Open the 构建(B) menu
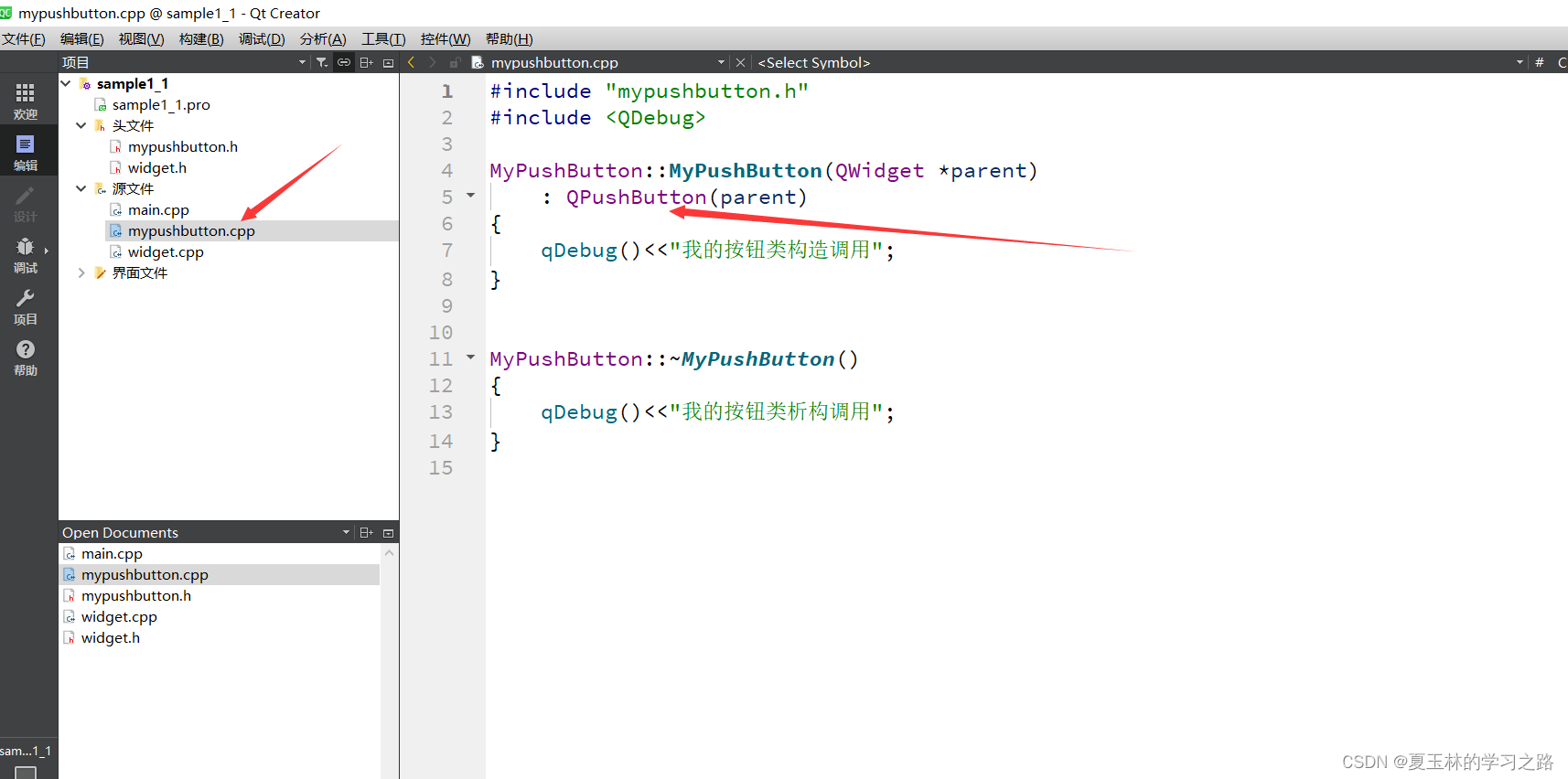The height and width of the screenshot is (779, 1568). (201, 38)
